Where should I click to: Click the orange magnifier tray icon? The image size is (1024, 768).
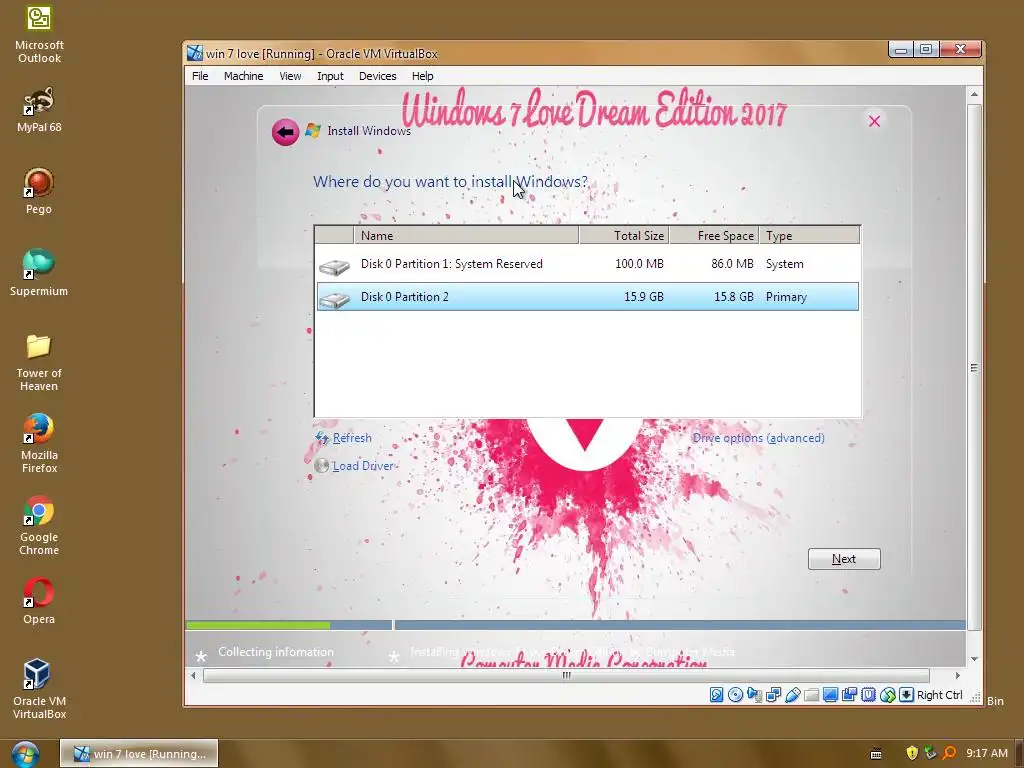pyautogui.click(x=949, y=753)
